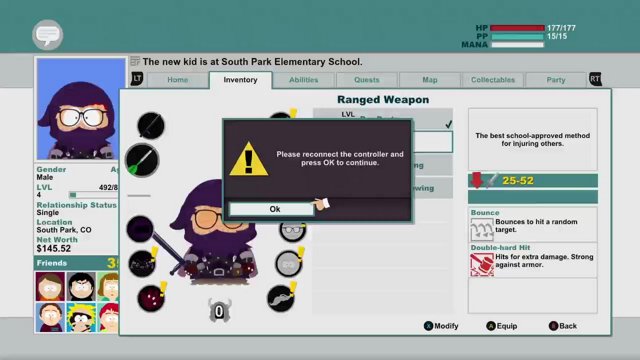The width and height of the screenshot is (640, 360).
Task: Click the RT bumper icon
Action: pyautogui.click(x=595, y=79)
